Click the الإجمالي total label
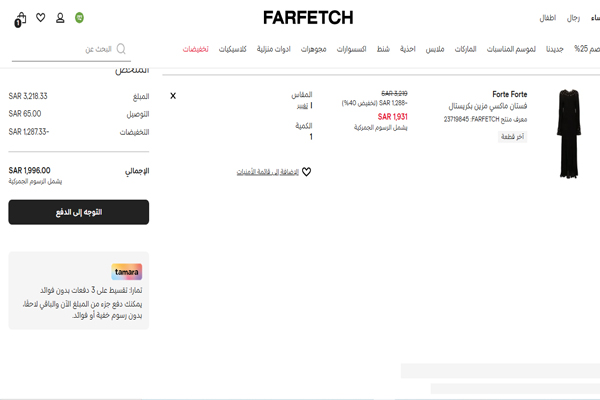The image size is (600, 400). [x=137, y=171]
